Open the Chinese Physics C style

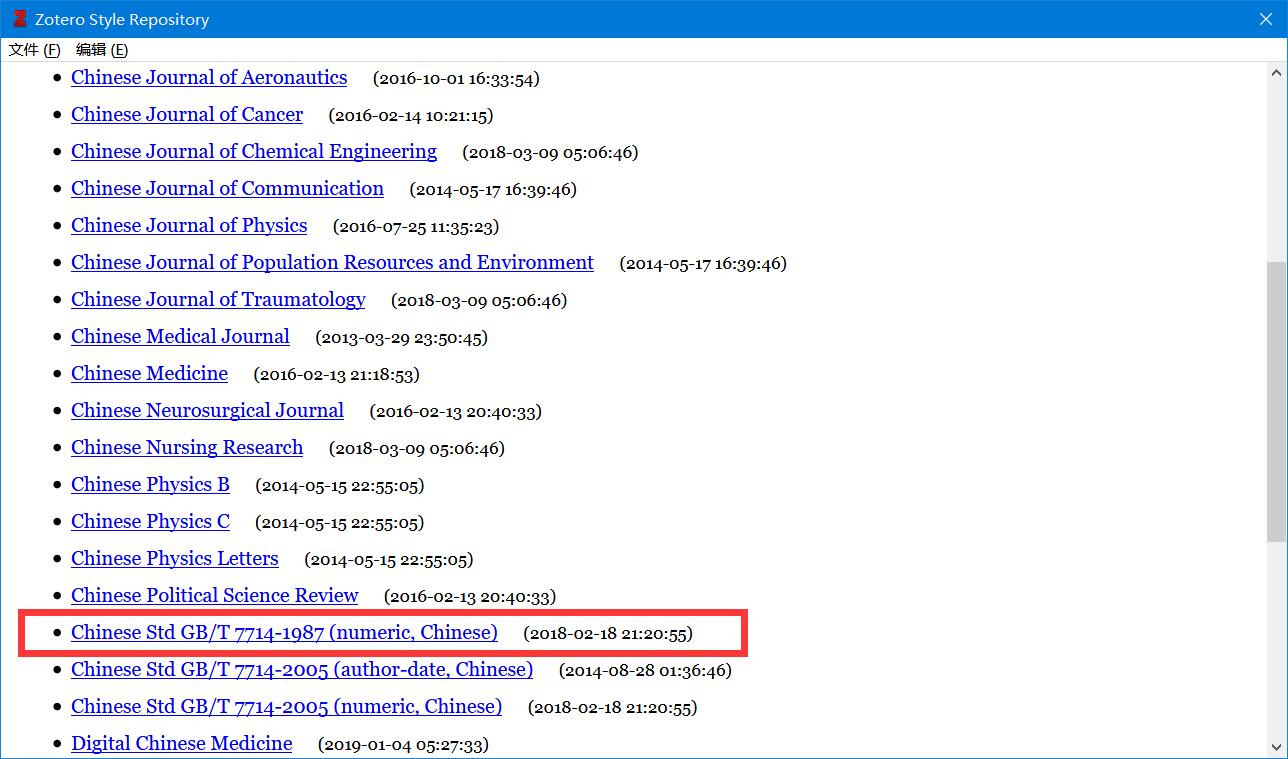point(150,522)
